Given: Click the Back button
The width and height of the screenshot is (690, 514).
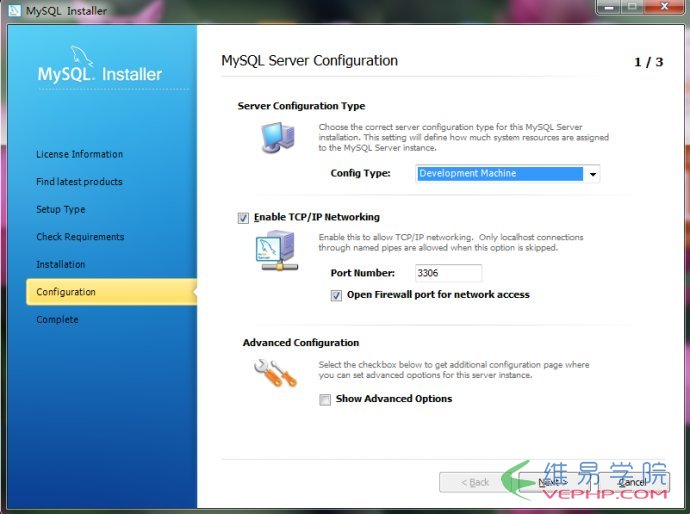Looking at the screenshot, I should point(474,482).
